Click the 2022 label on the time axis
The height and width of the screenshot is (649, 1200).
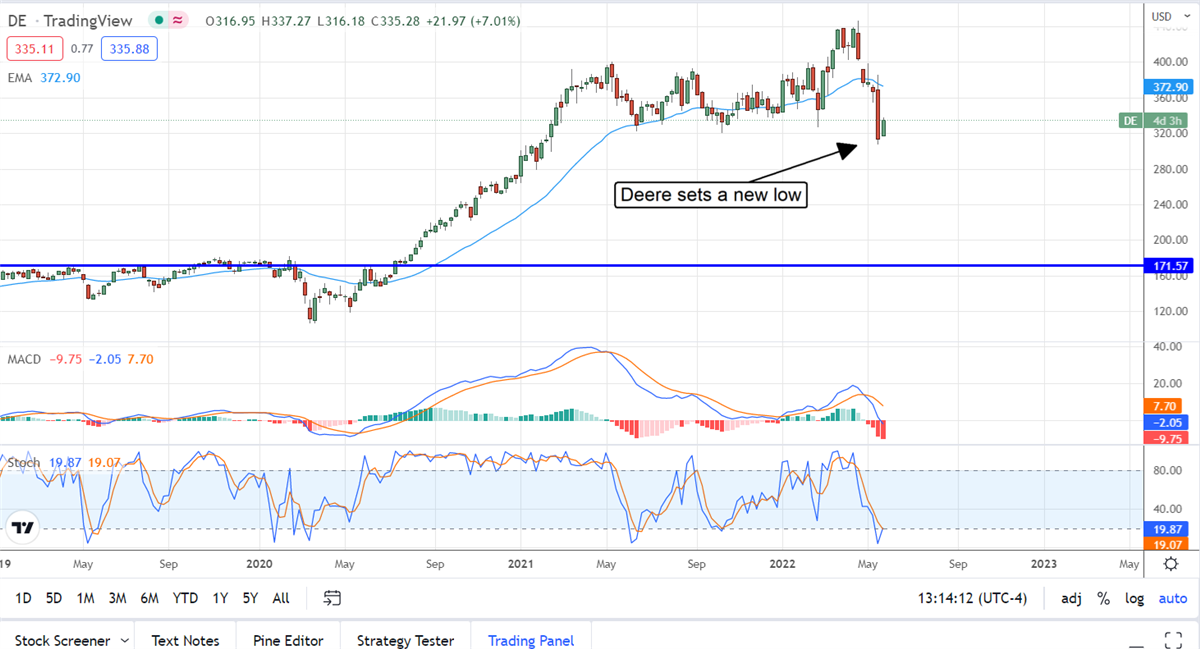[783, 563]
